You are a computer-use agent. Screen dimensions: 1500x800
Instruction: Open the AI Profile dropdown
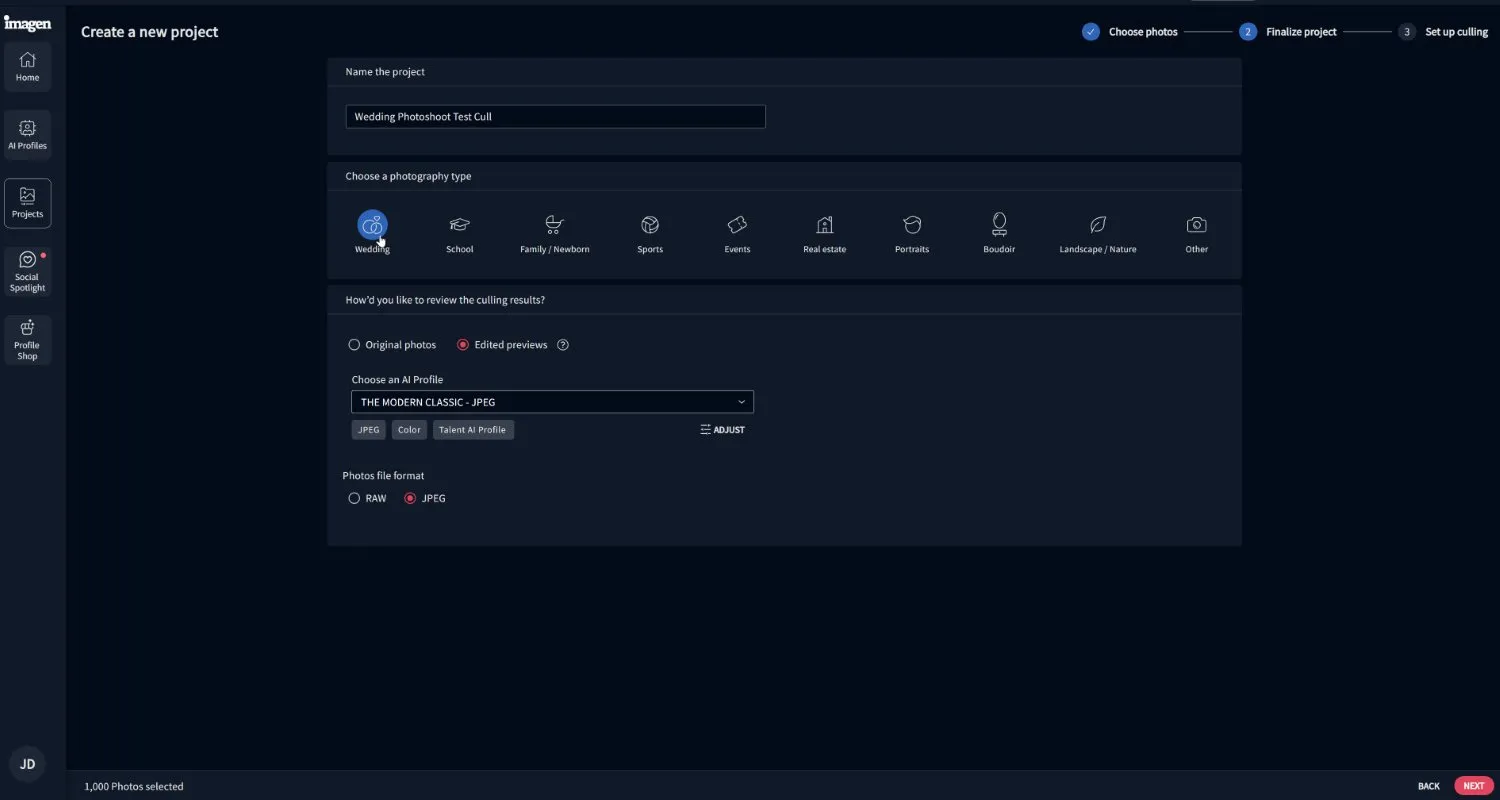click(x=552, y=402)
